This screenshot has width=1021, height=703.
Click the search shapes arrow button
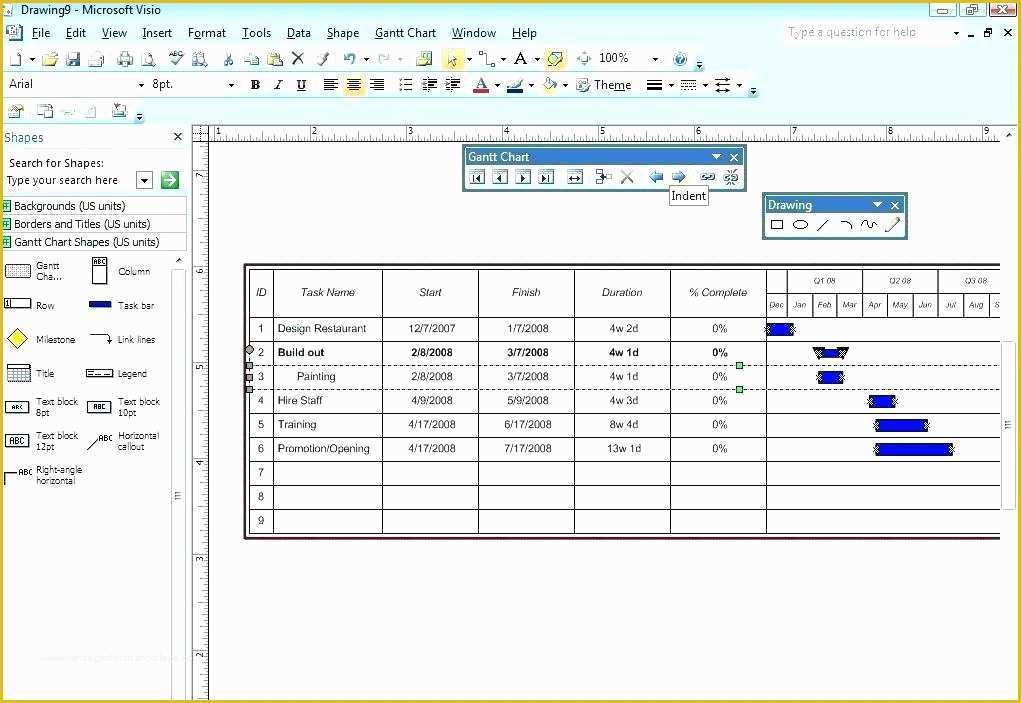click(169, 180)
